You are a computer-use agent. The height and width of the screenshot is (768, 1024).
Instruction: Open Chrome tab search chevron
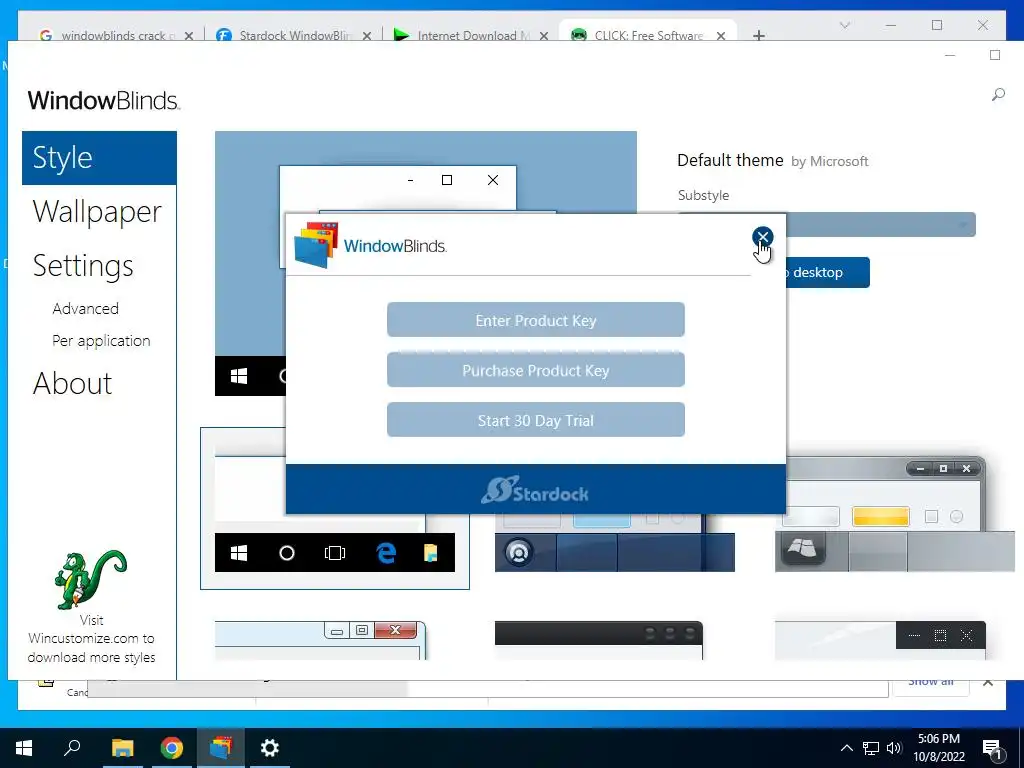tap(844, 25)
